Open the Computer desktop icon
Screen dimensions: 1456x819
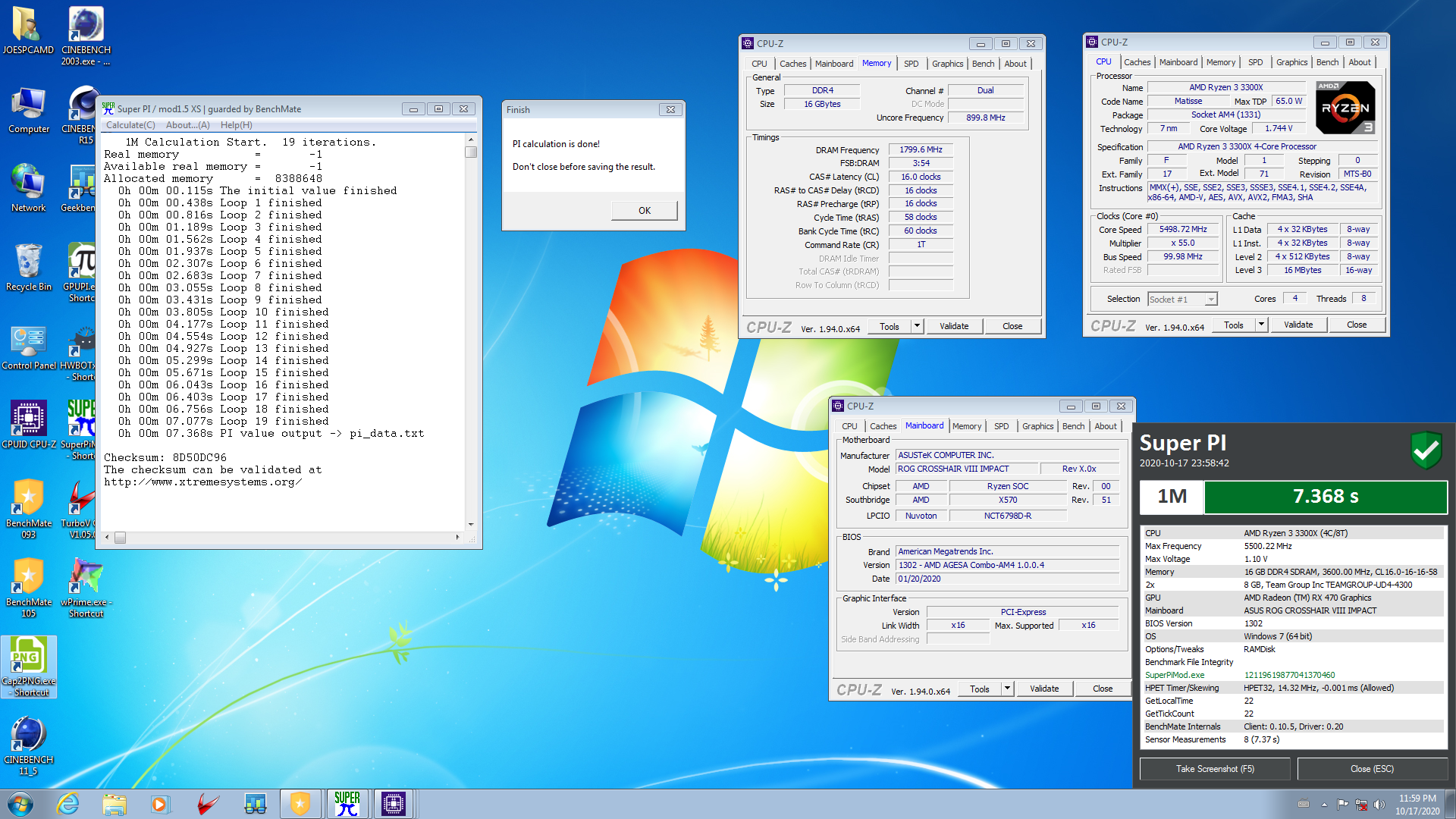pos(28,110)
